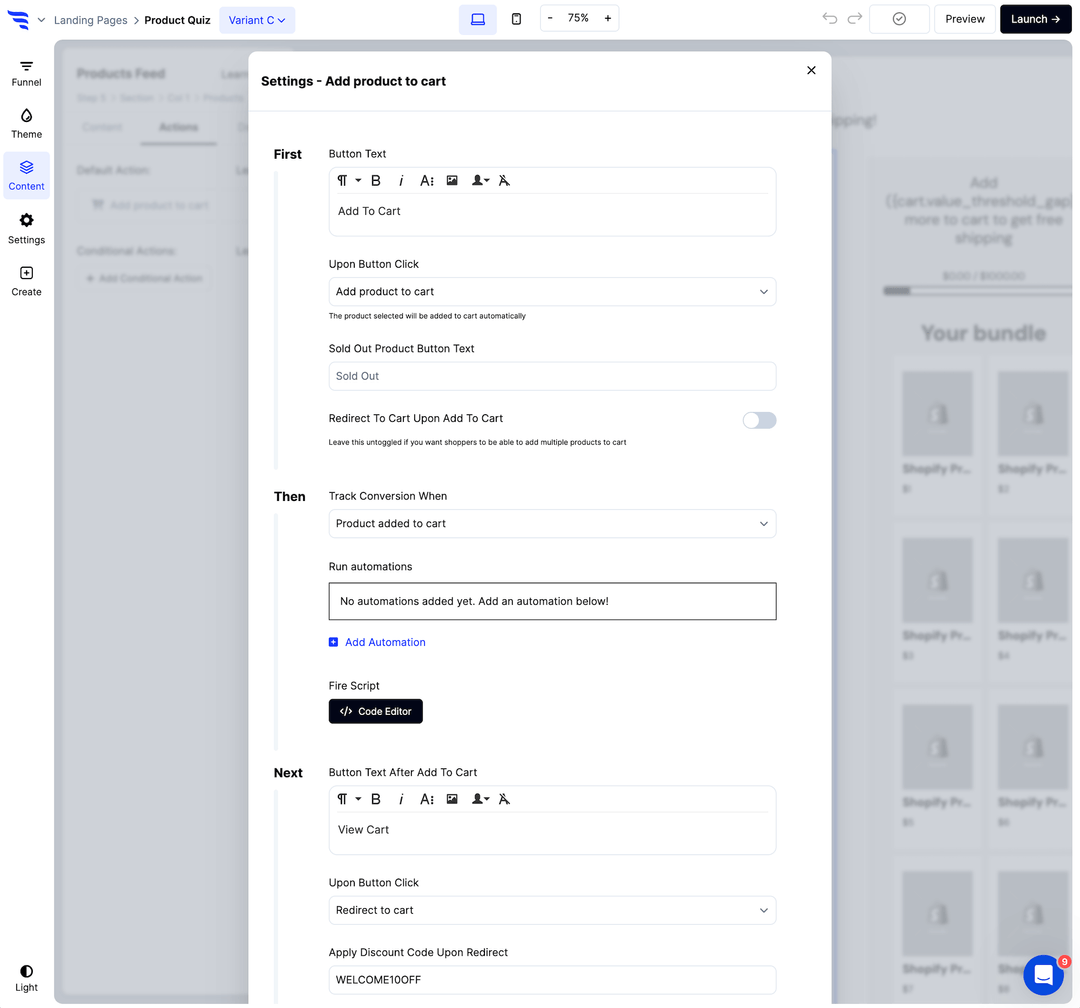
Task: Insert an image into the button text
Action: pos(452,180)
